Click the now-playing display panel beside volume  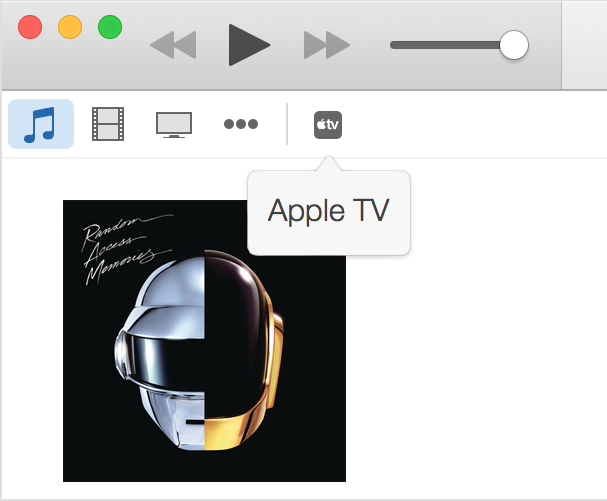tap(584, 45)
